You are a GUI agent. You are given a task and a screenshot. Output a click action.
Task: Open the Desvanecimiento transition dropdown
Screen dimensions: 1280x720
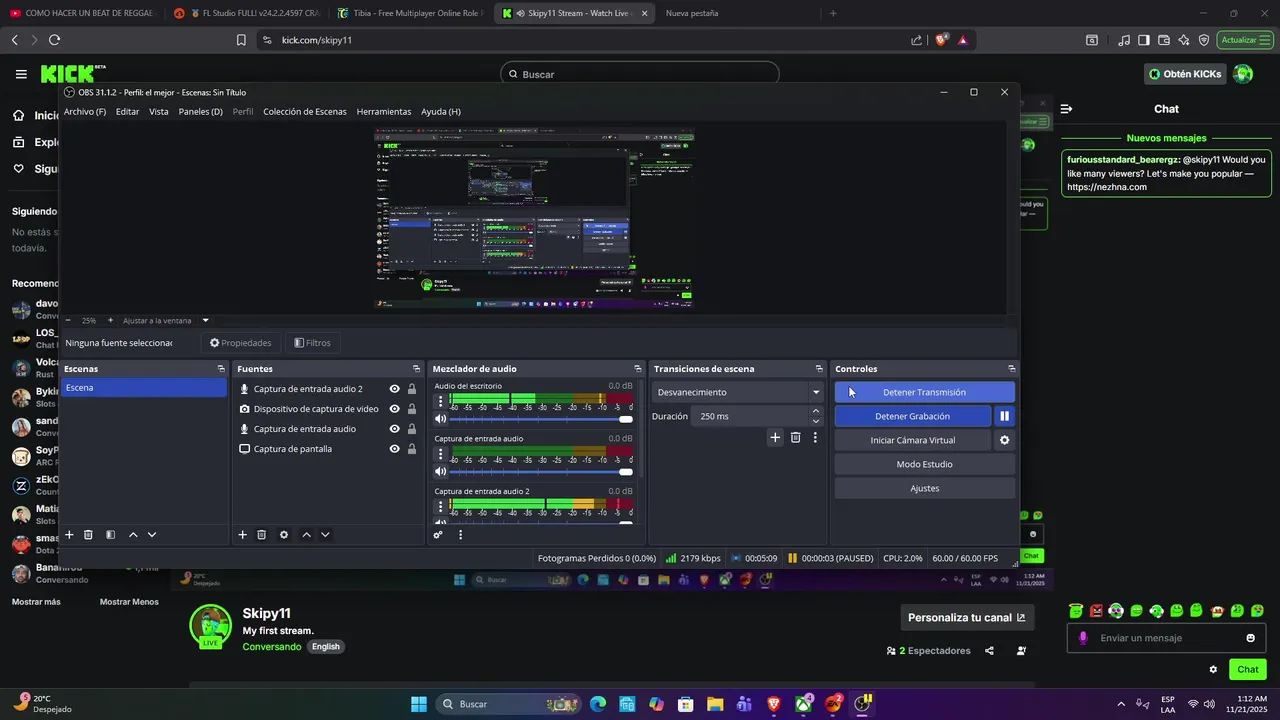point(737,392)
